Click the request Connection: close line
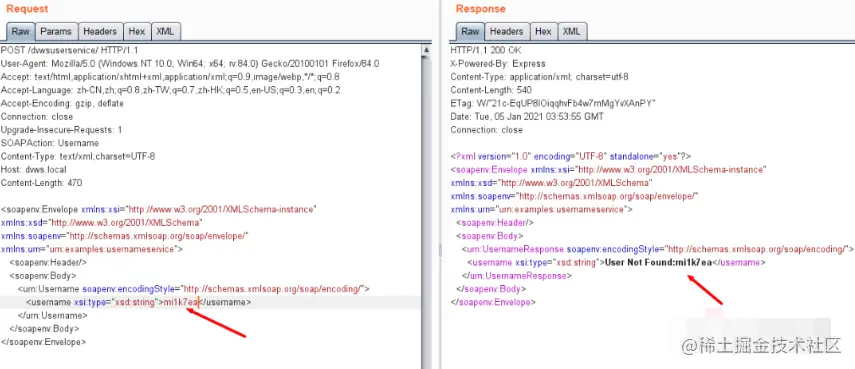Viewport: 855px width, 369px height. point(37,117)
